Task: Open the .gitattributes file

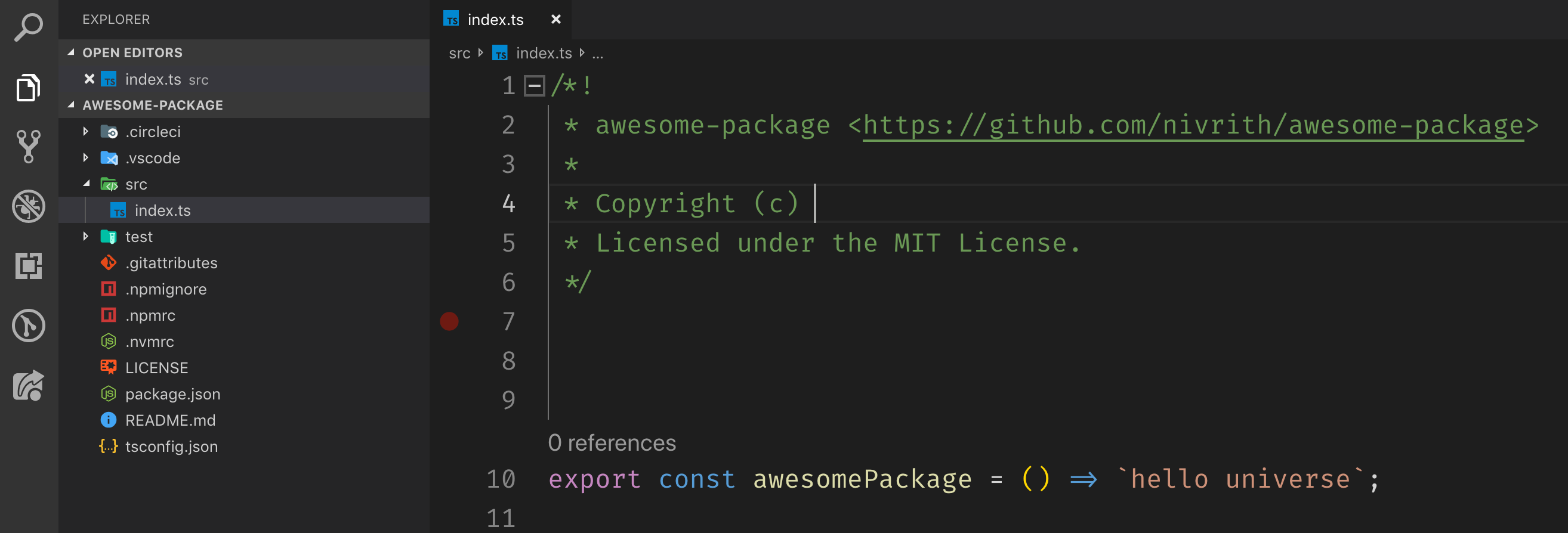Action: (244, 262)
